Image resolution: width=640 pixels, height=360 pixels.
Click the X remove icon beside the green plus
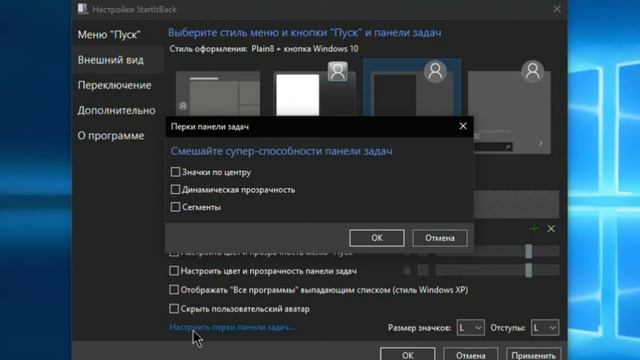[551, 229]
